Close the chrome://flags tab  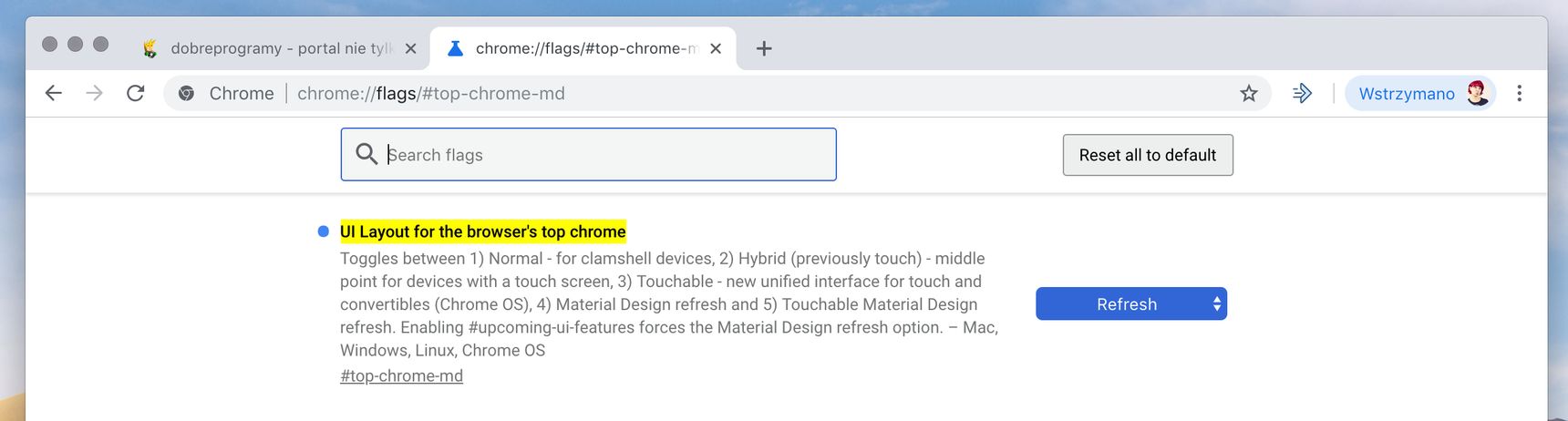(x=716, y=48)
